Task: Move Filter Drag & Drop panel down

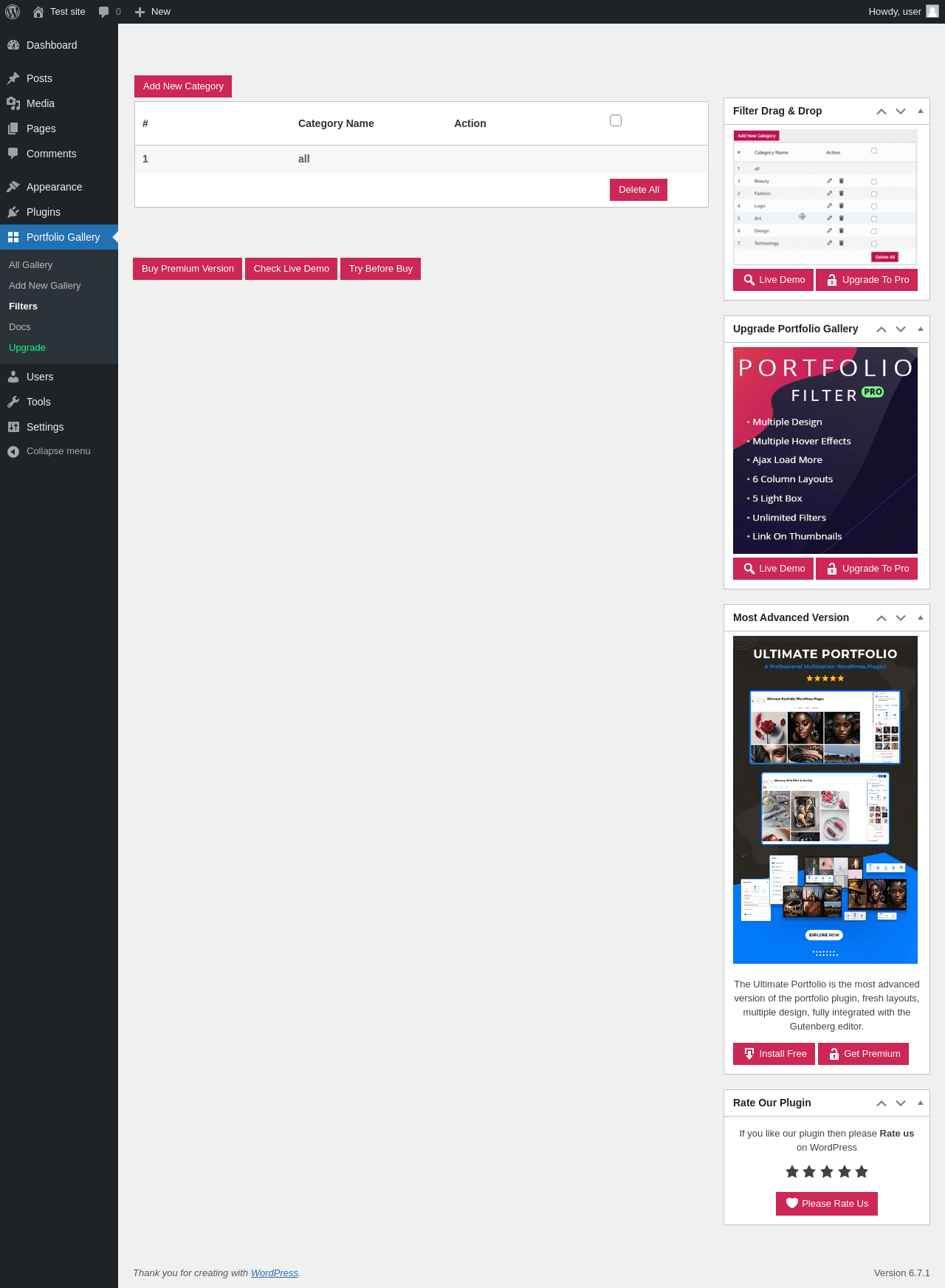Action: click(x=901, y=112)
